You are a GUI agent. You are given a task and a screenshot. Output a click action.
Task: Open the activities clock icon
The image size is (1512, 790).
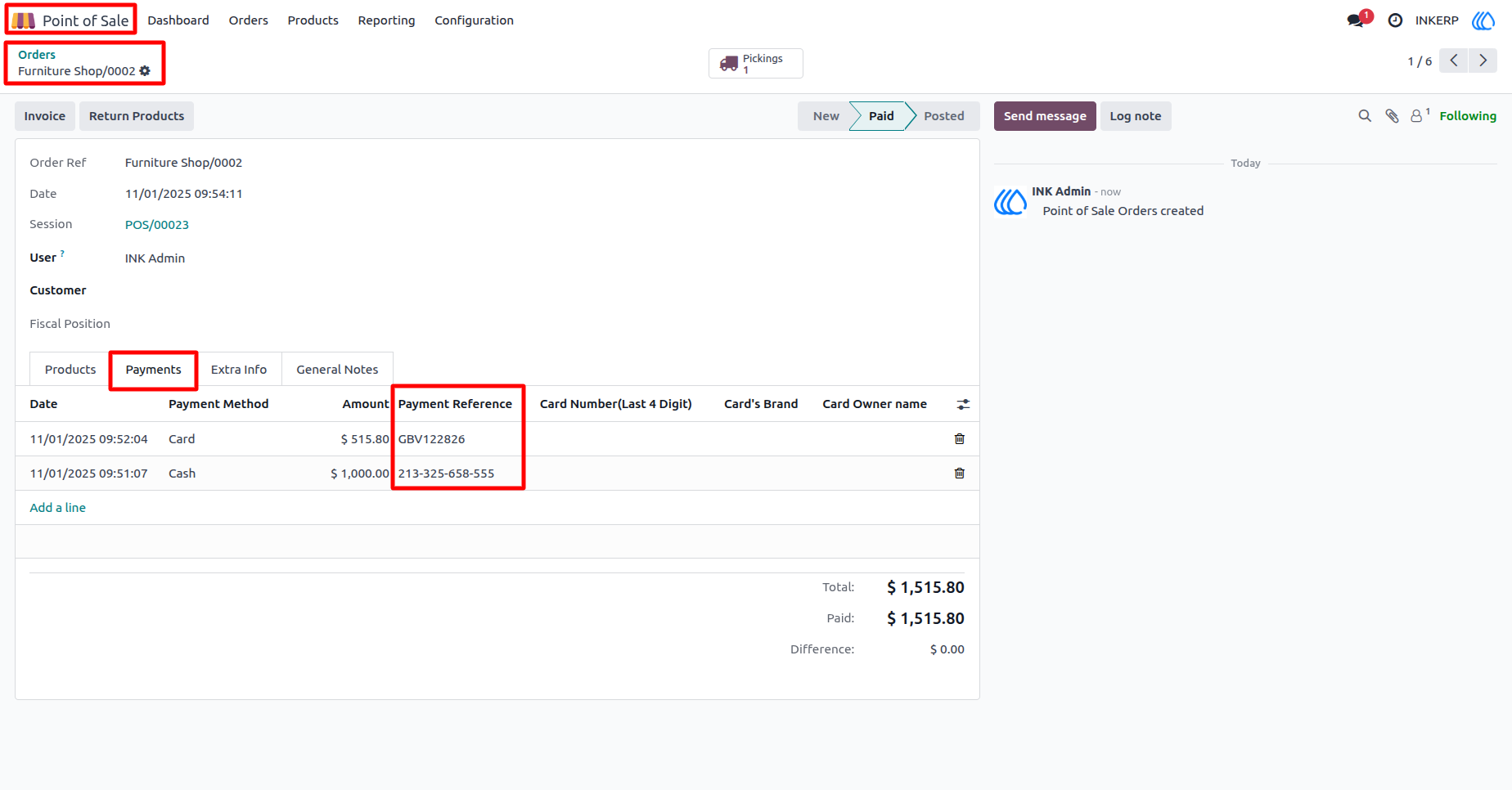point(1396,20)
